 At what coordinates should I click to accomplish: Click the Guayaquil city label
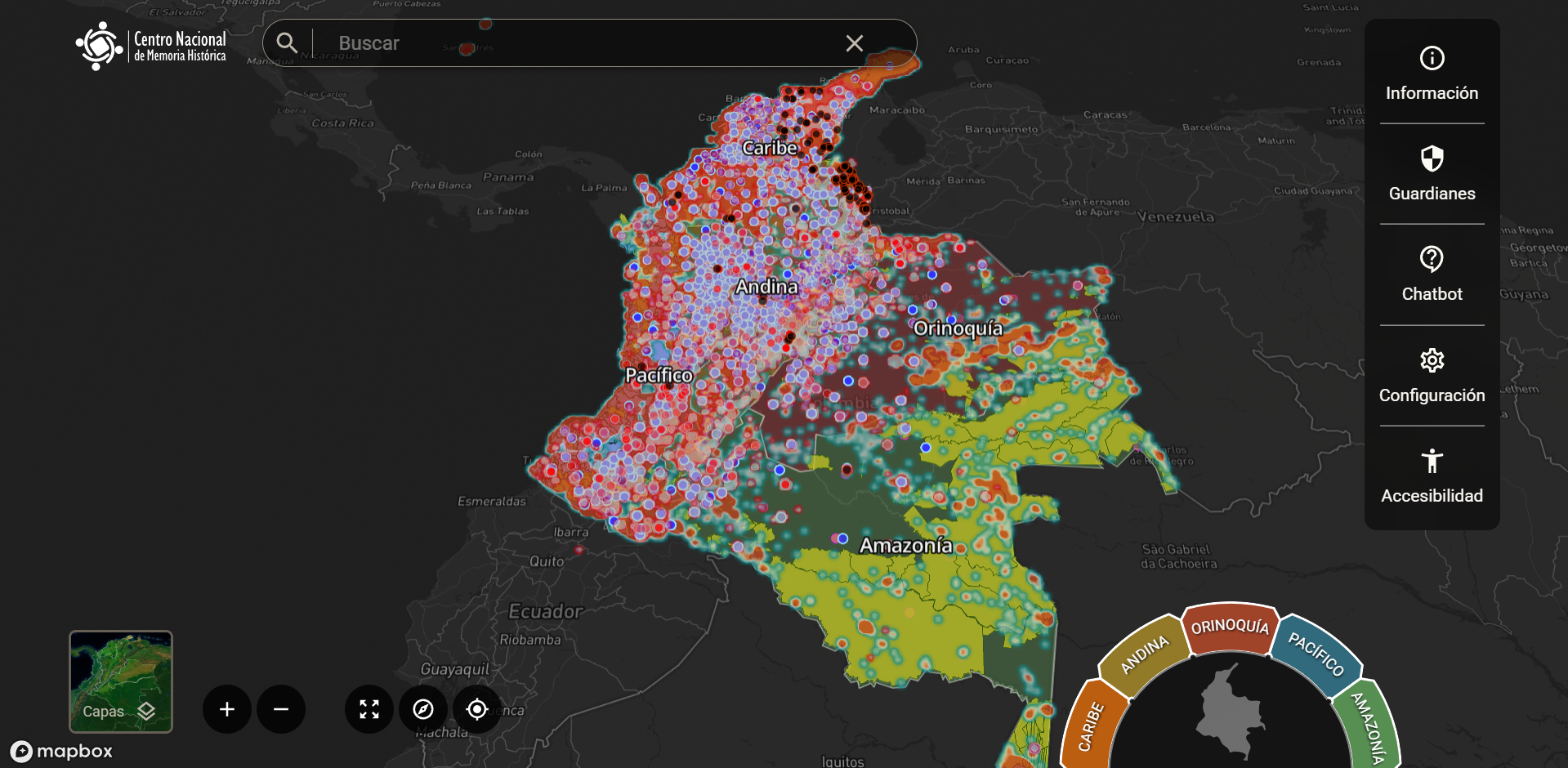[x=455, y=669]
